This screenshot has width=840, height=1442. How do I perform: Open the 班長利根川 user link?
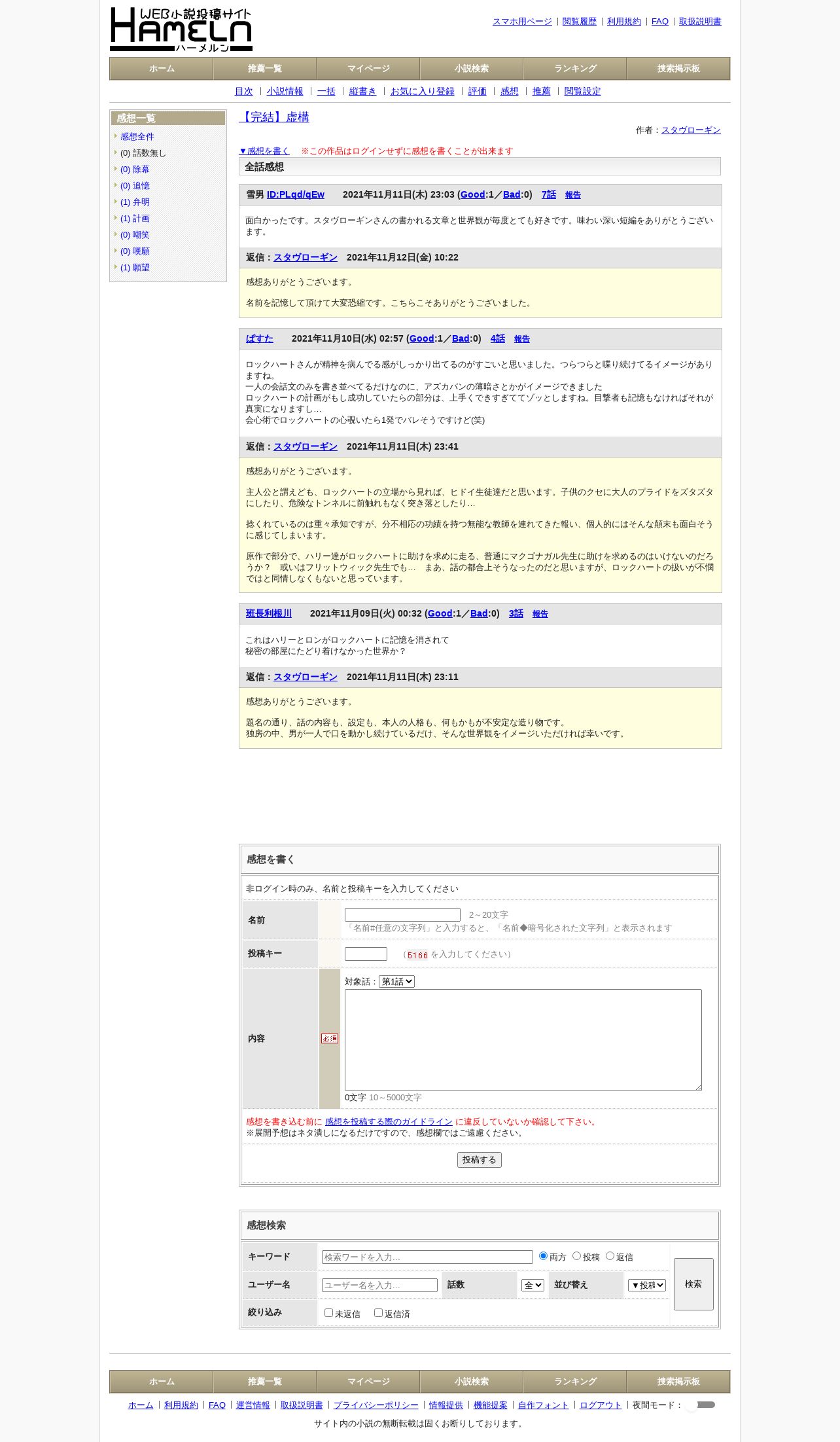click(x=269, y=614)
